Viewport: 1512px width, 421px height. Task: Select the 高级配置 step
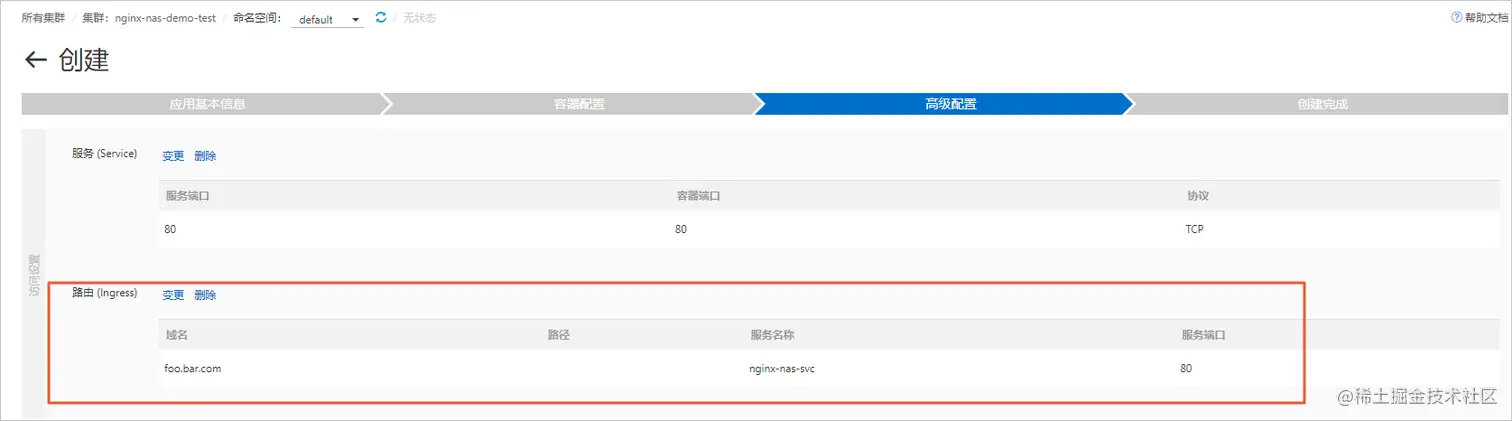(x=950, y=104)
